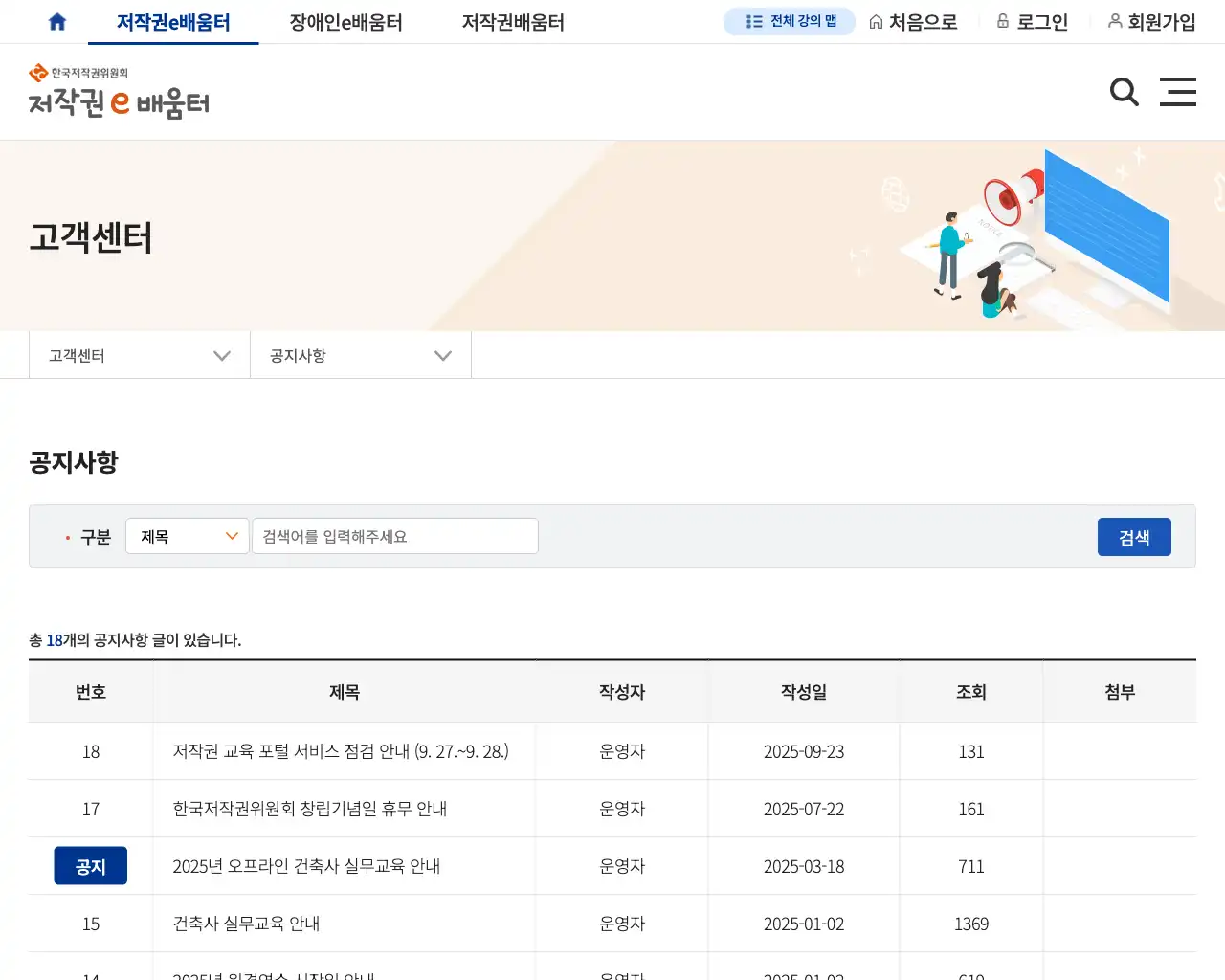Switch to the 저작권배움터 tab
Viewport: 1225px width, 980px height.
click(x=511, y=21)
